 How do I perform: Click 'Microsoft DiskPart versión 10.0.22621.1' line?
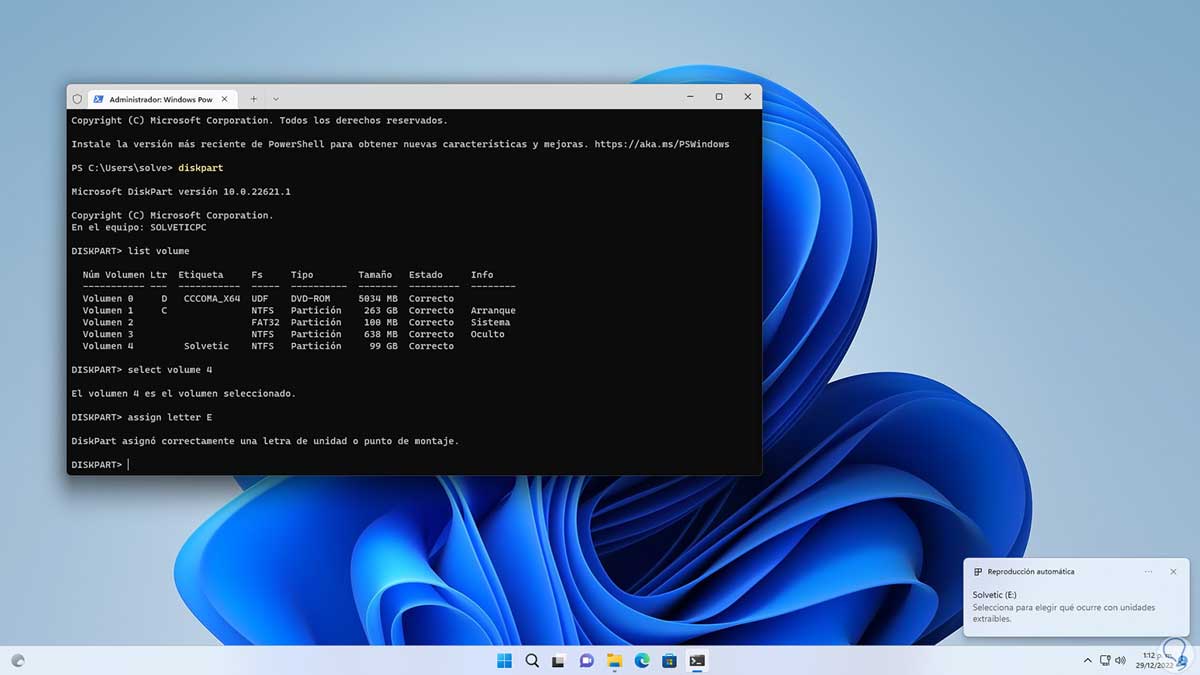coord(181,191)
